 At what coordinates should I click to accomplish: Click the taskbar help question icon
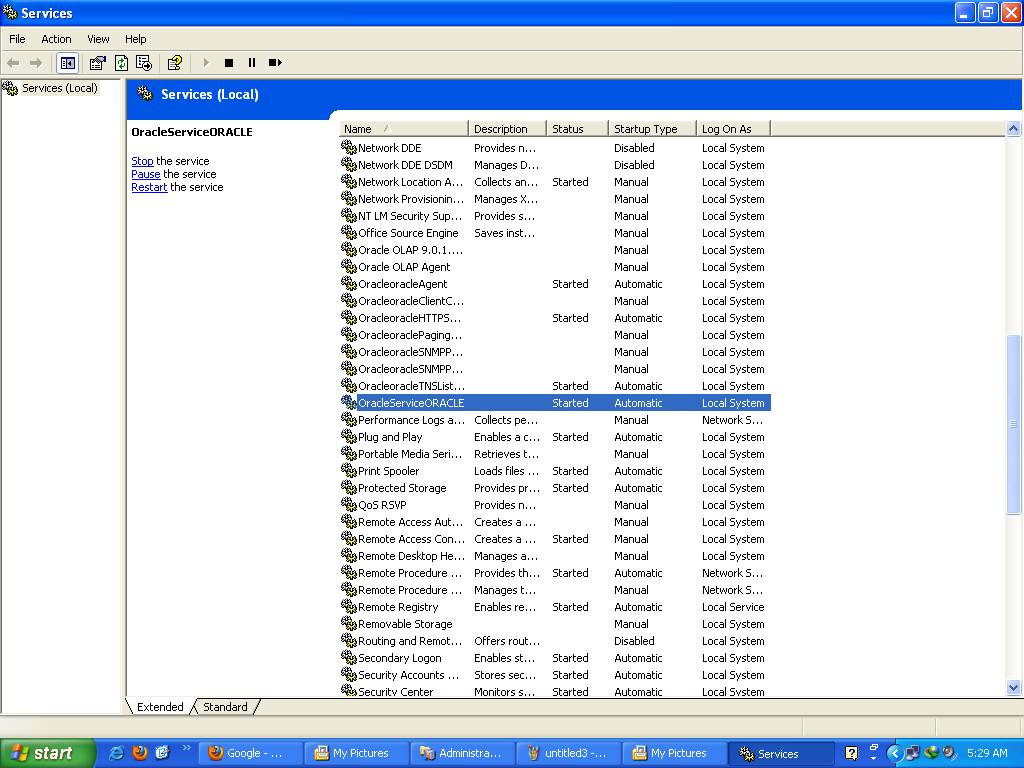[x=851, y=753]
